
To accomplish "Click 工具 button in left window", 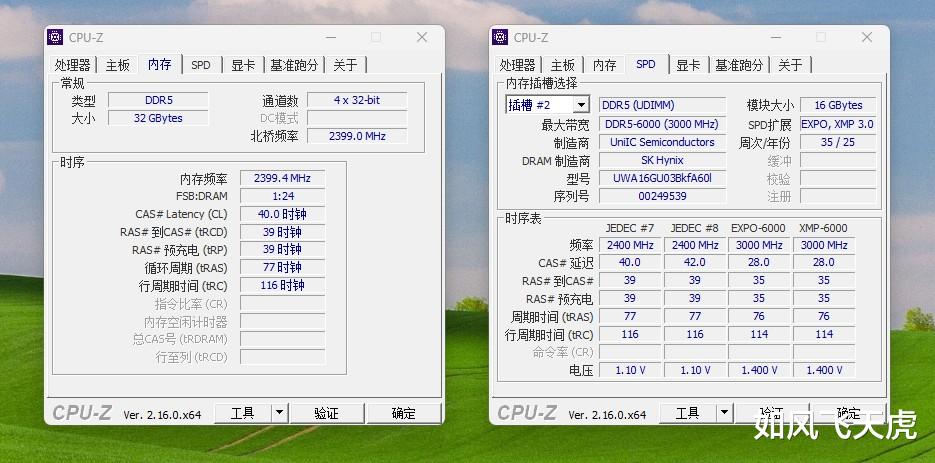I will point(242,413).
